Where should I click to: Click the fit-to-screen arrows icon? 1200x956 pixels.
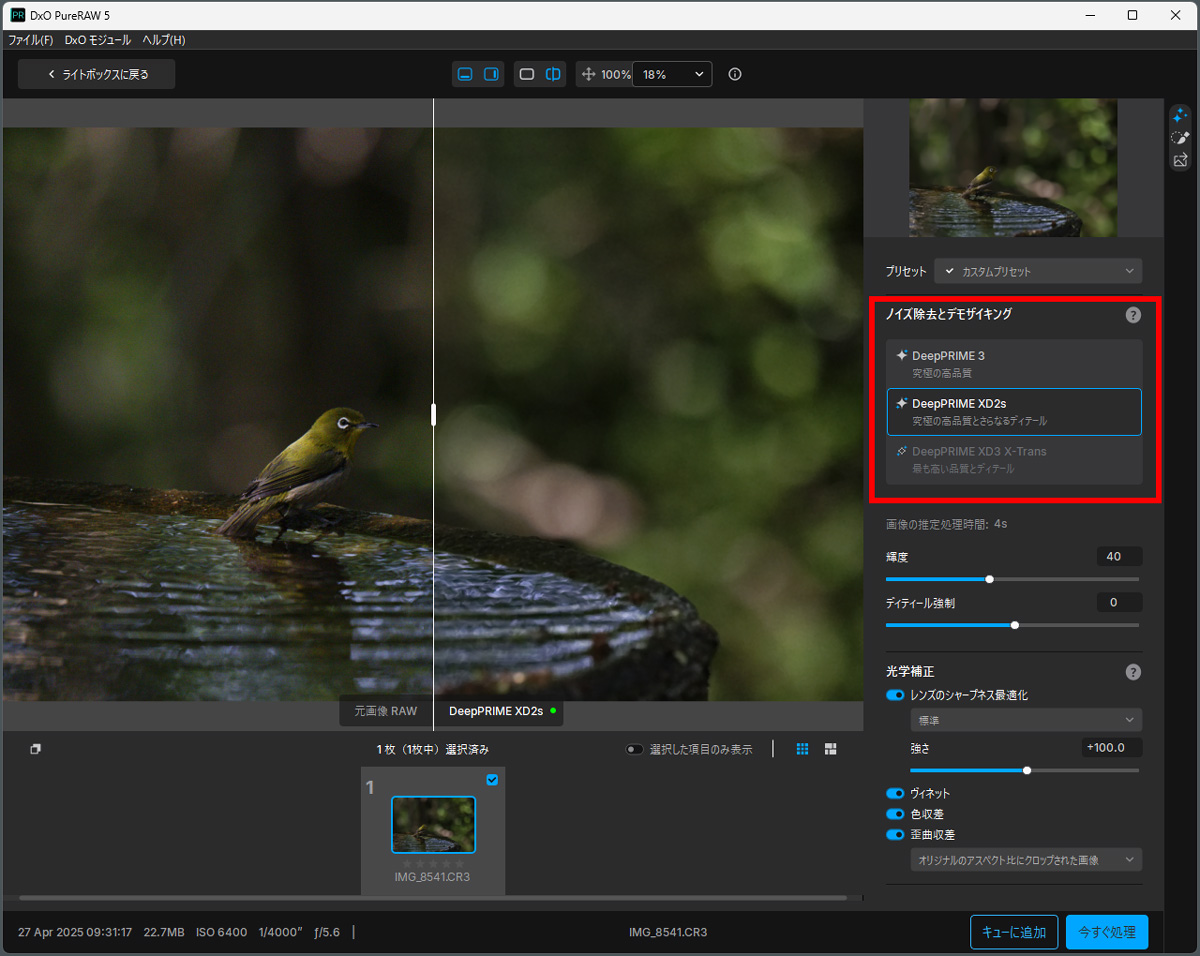pos(588,74)
